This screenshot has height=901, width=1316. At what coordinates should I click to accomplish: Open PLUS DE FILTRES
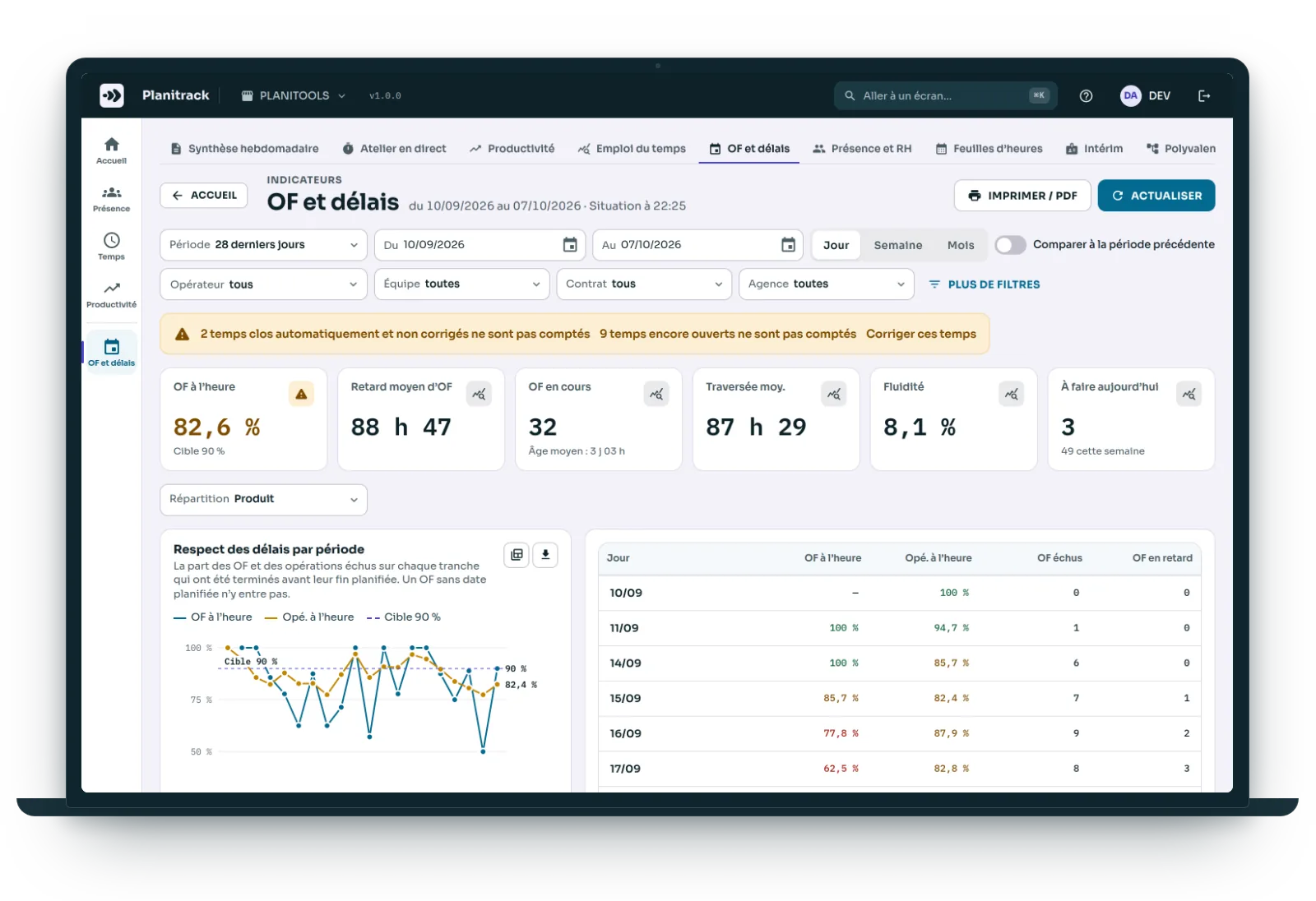[x=984, y=284]
